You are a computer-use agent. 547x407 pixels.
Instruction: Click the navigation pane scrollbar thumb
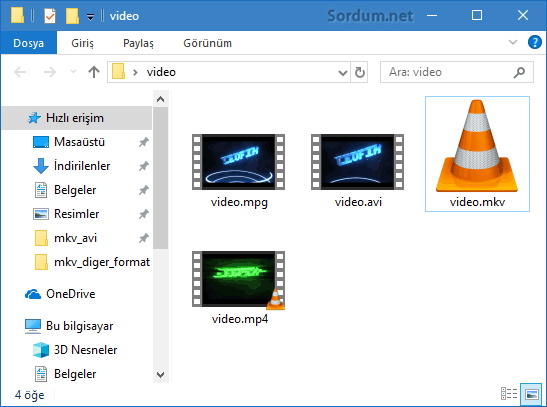160,178
